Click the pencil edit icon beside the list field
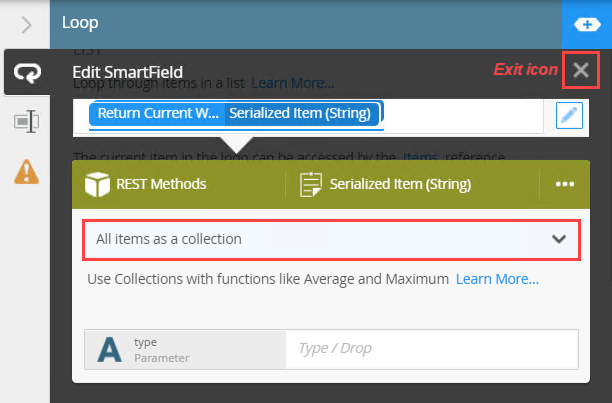 tap(568, 116)
